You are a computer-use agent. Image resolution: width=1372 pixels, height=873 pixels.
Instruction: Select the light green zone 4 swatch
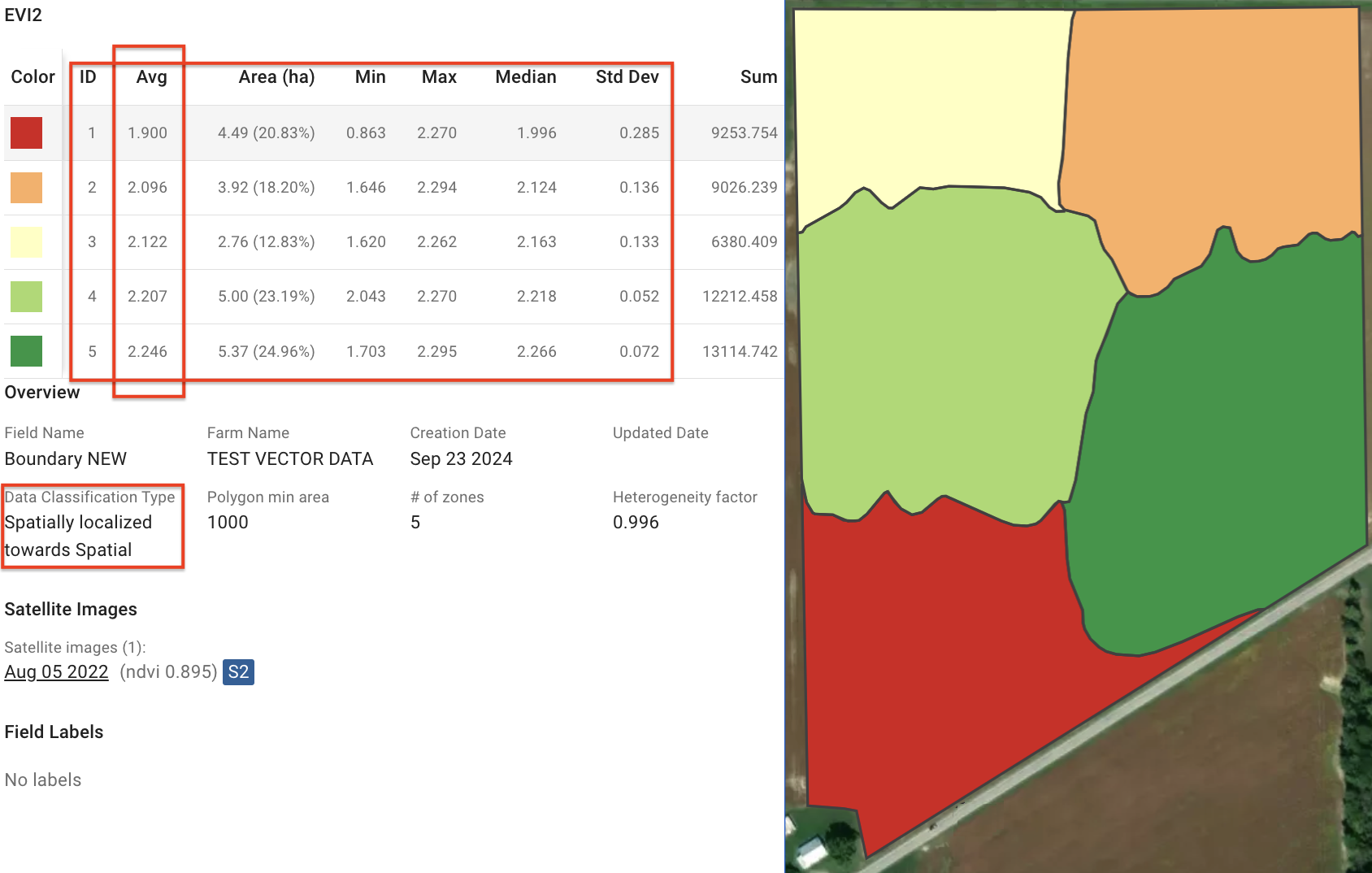26,297
